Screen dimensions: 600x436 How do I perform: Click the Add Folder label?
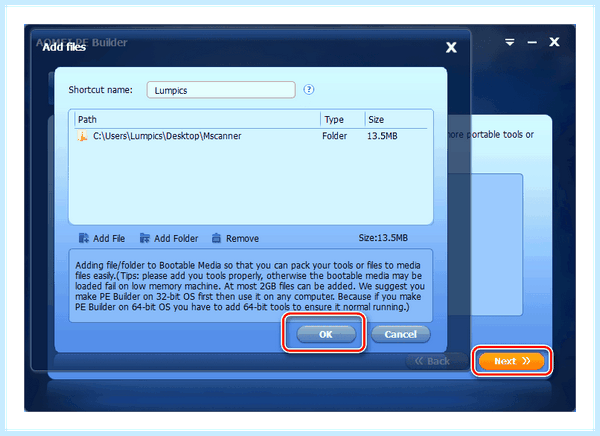point(176,238)
